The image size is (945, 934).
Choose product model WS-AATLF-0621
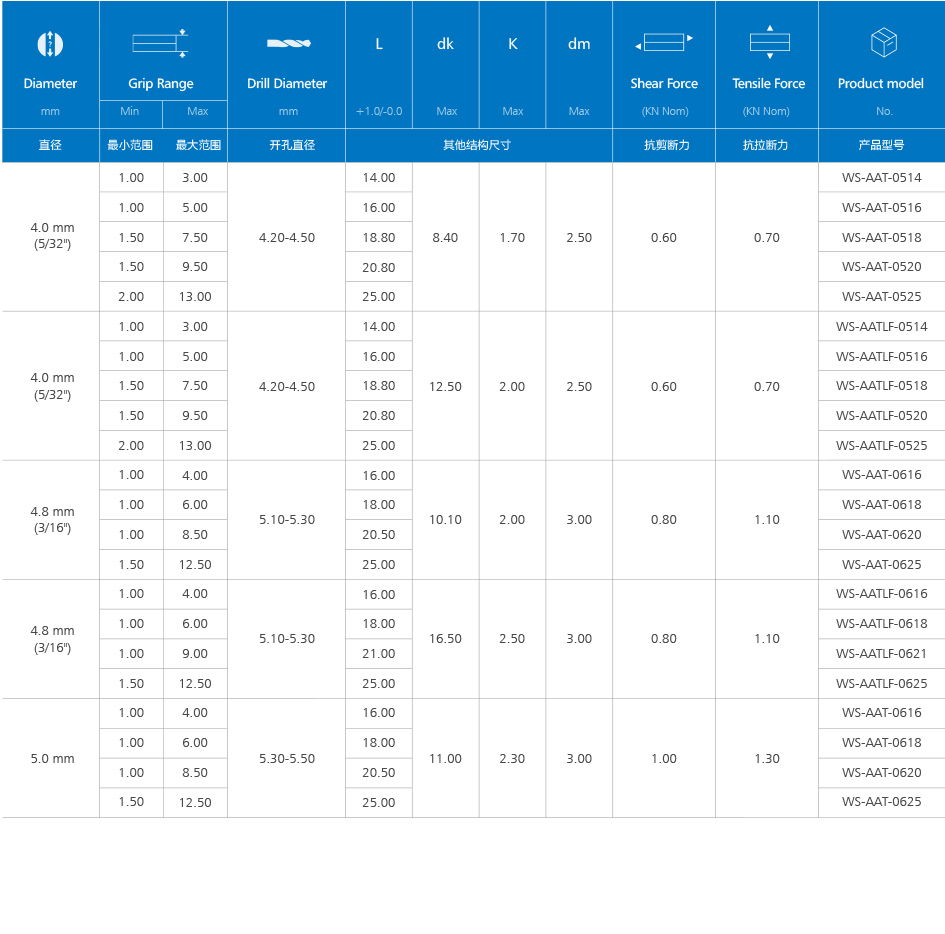point(882,654)
